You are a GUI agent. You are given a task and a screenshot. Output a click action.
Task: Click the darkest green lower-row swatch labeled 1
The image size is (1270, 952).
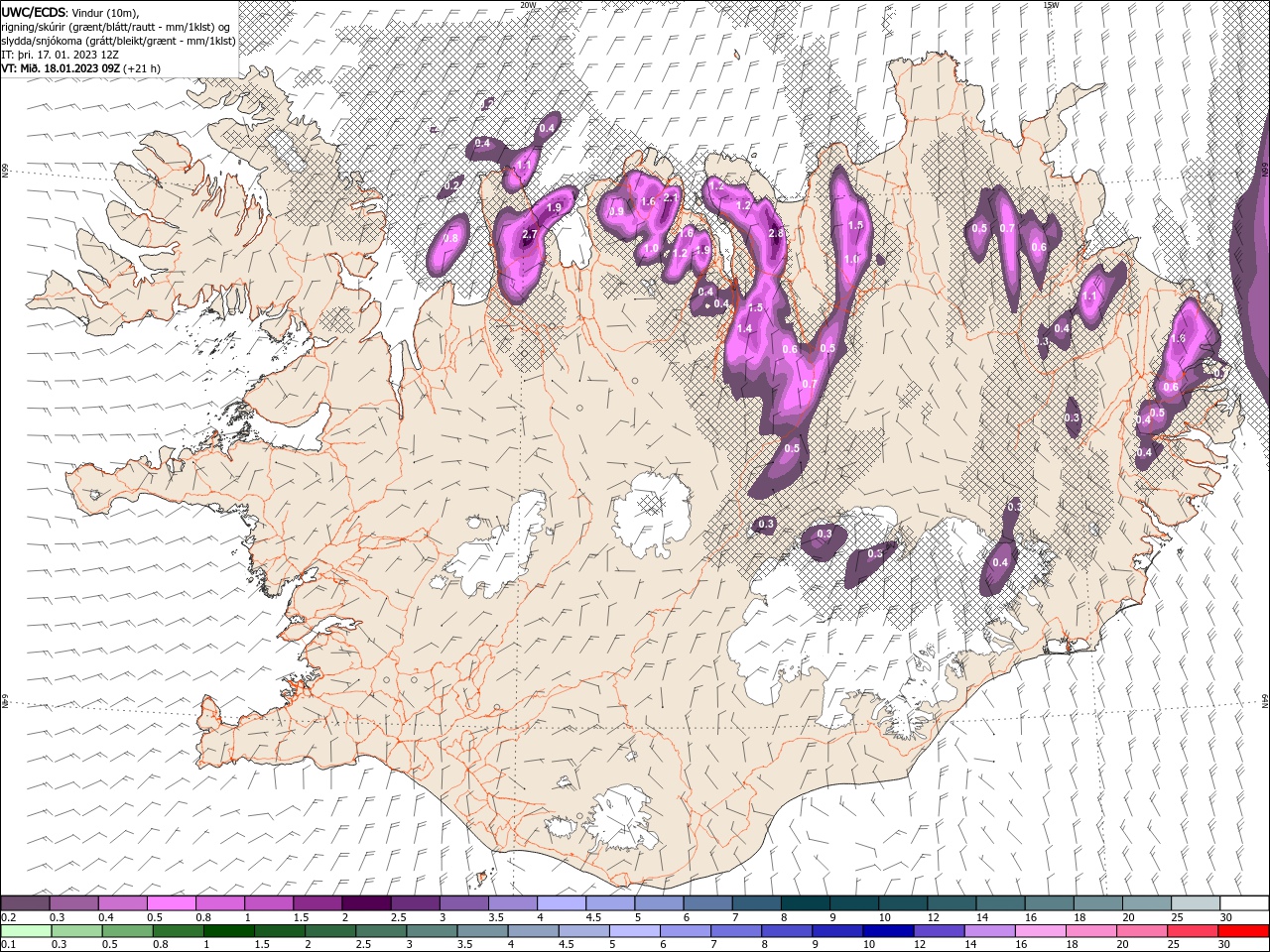228,931
